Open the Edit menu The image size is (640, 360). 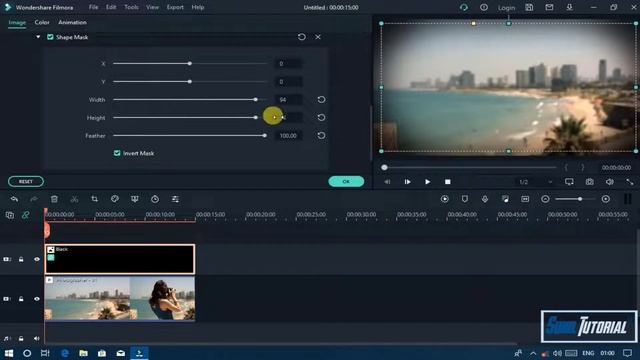(x=111, y=7)
